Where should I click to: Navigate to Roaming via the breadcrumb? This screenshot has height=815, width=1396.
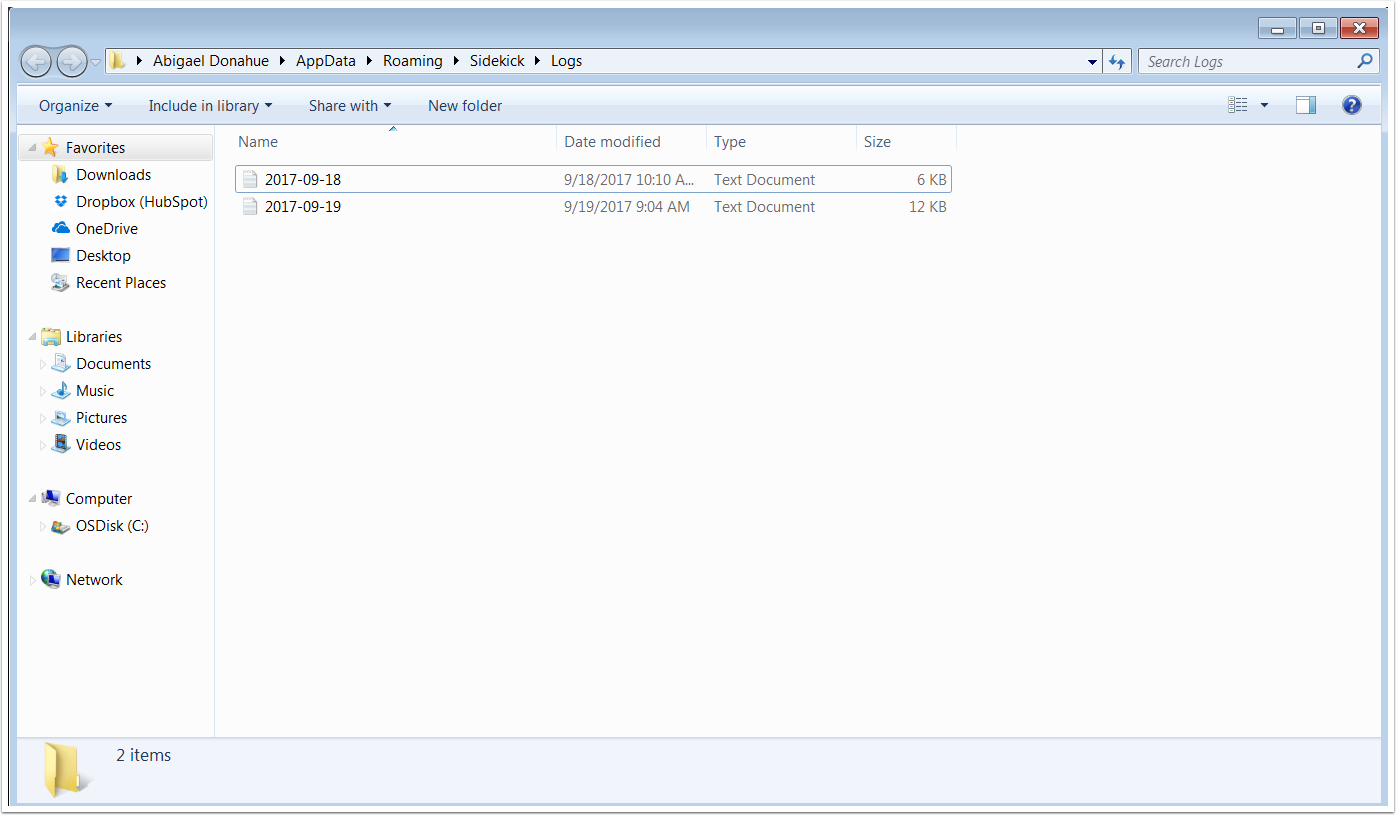tap(413, 61)
